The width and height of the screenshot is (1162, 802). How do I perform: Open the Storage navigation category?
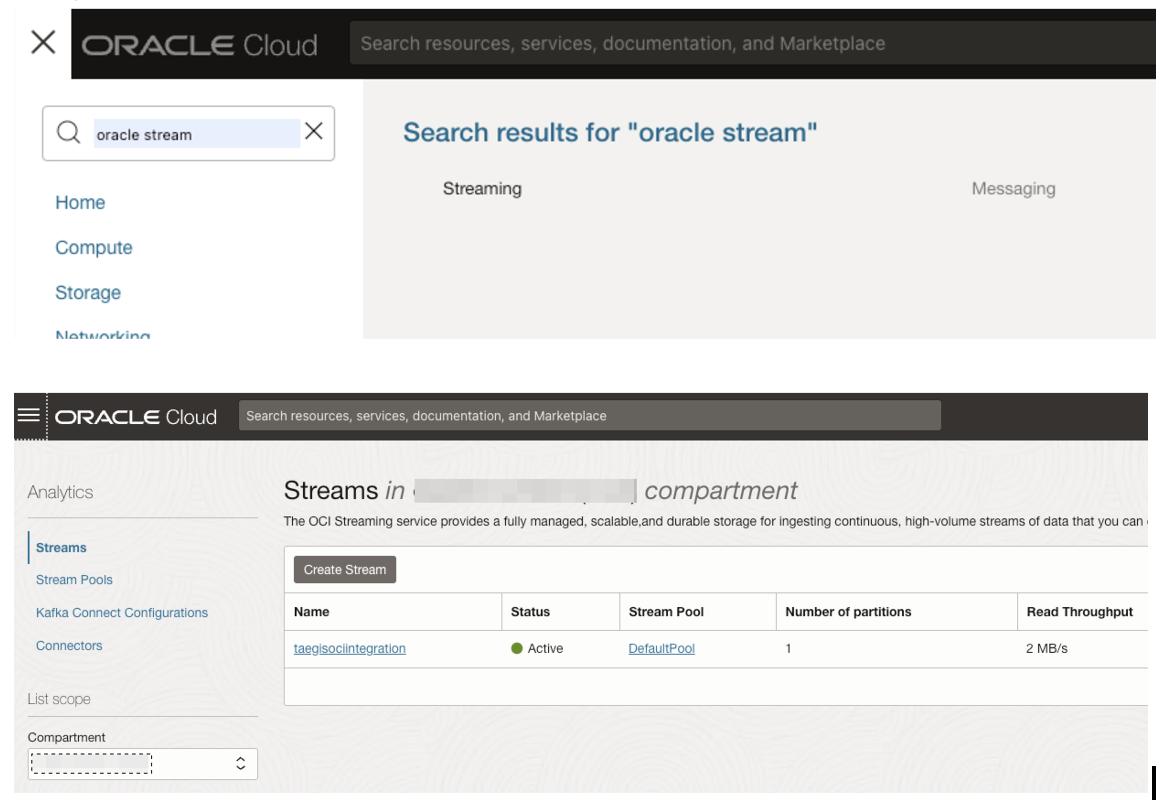click(x=87, y=293)
